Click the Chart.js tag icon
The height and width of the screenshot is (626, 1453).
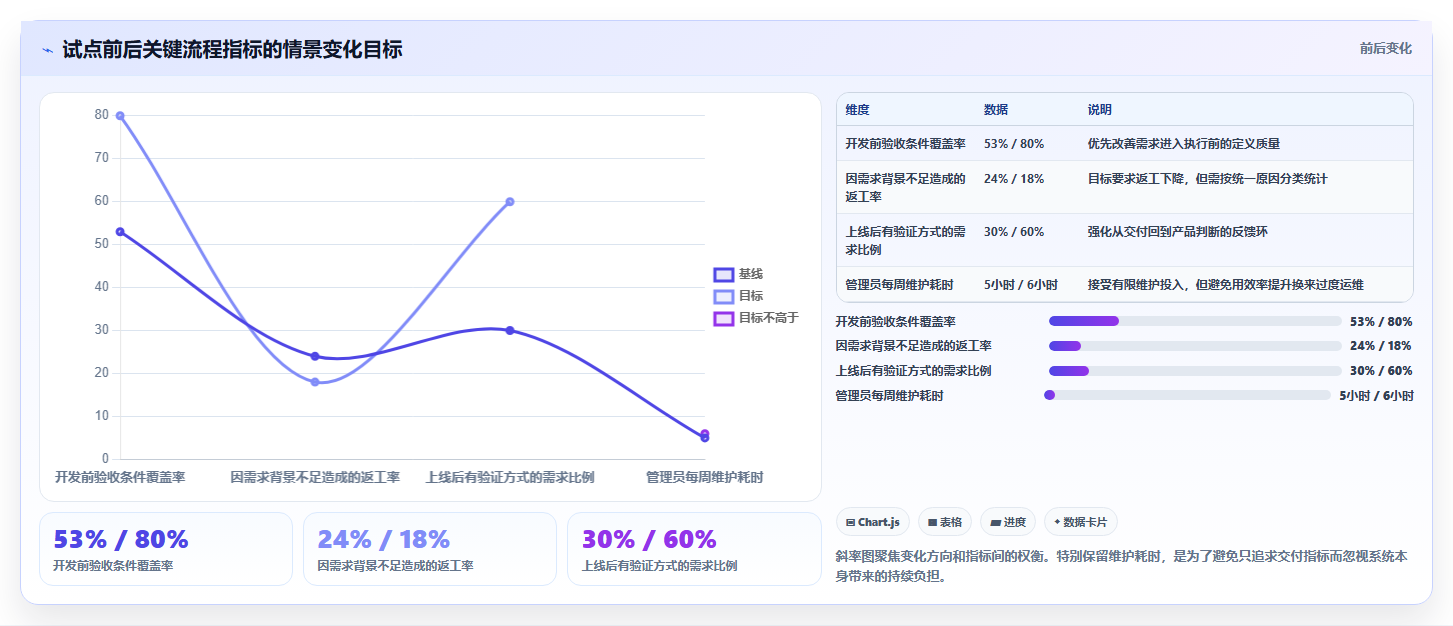(x=850, y=522)
